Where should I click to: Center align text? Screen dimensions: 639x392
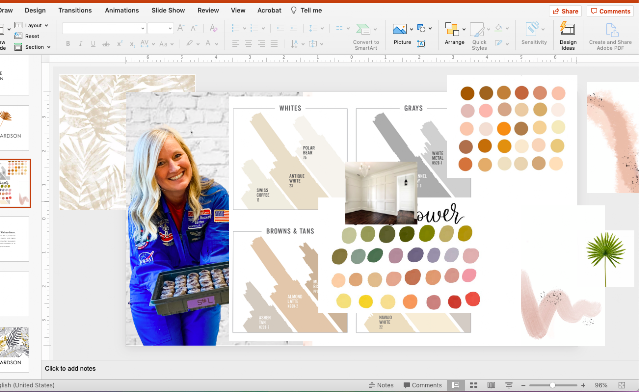248,44
